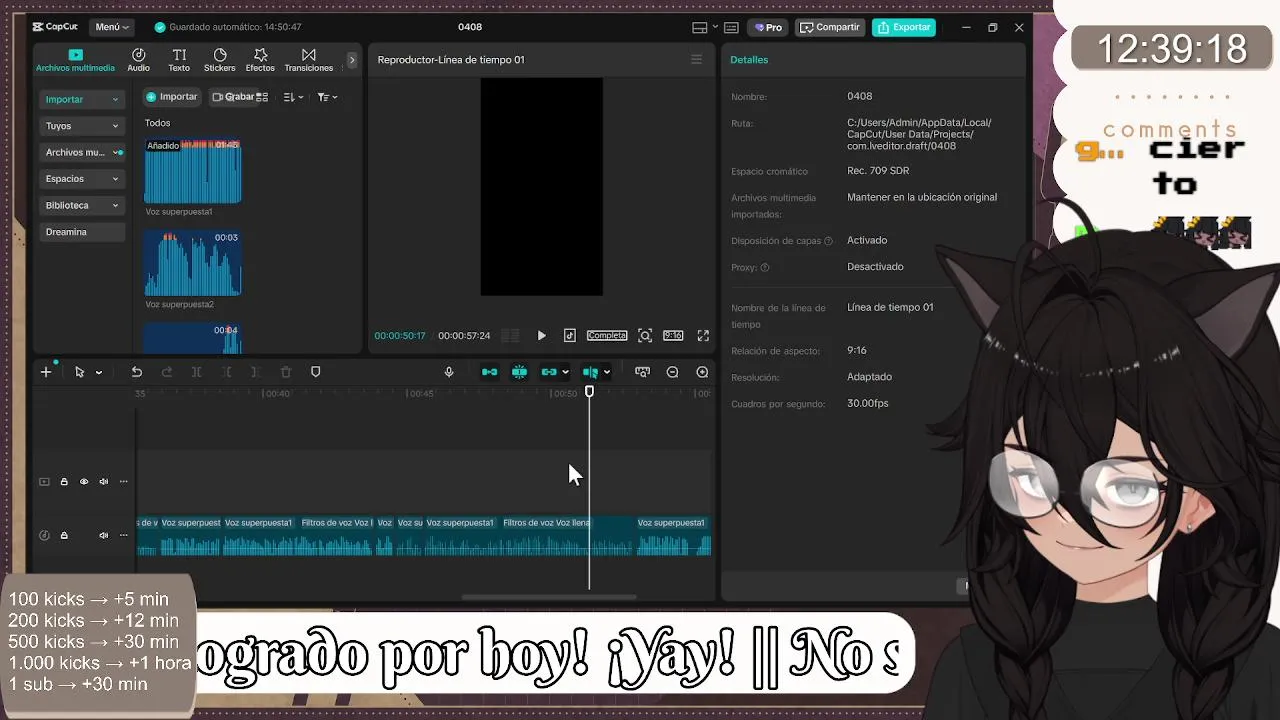
Task: Open the sort media dropdown
Action: [x=293, y=97]
